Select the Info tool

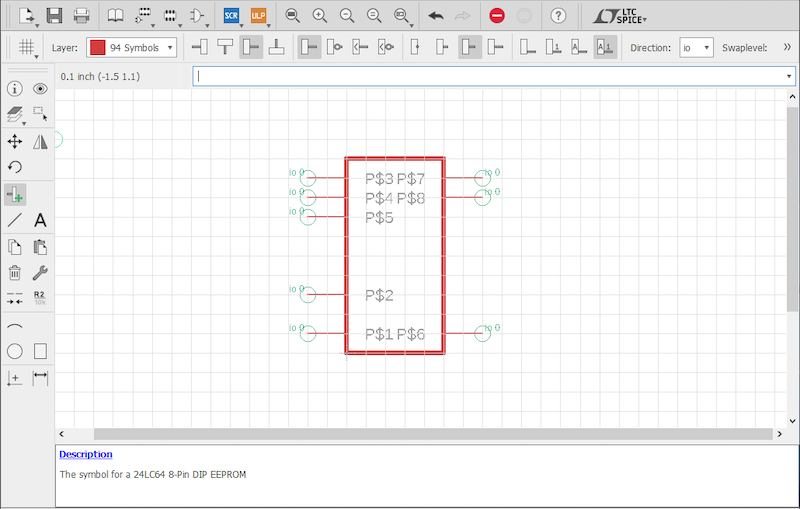[15, 89]
